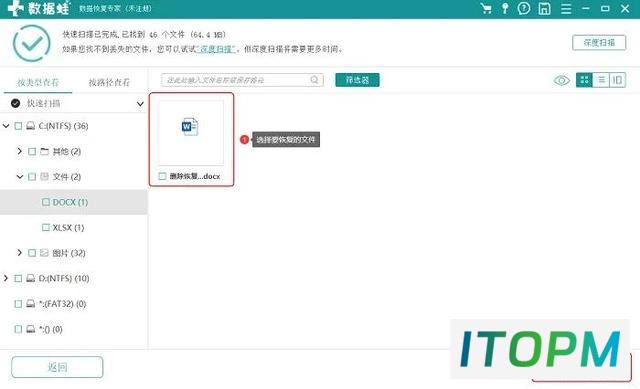This screenshot has width=640, height=389.
Task: Click the 返回 back button
Action: [x=57, y=367]
